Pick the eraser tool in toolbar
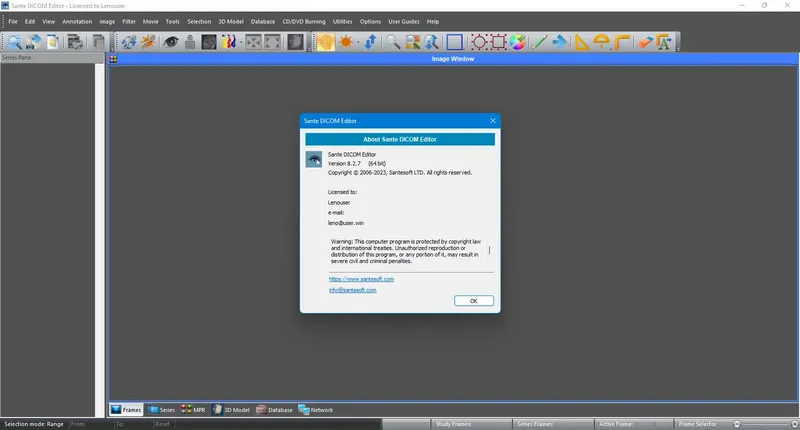This screenshot has height=430, width=800. [645, 42]
